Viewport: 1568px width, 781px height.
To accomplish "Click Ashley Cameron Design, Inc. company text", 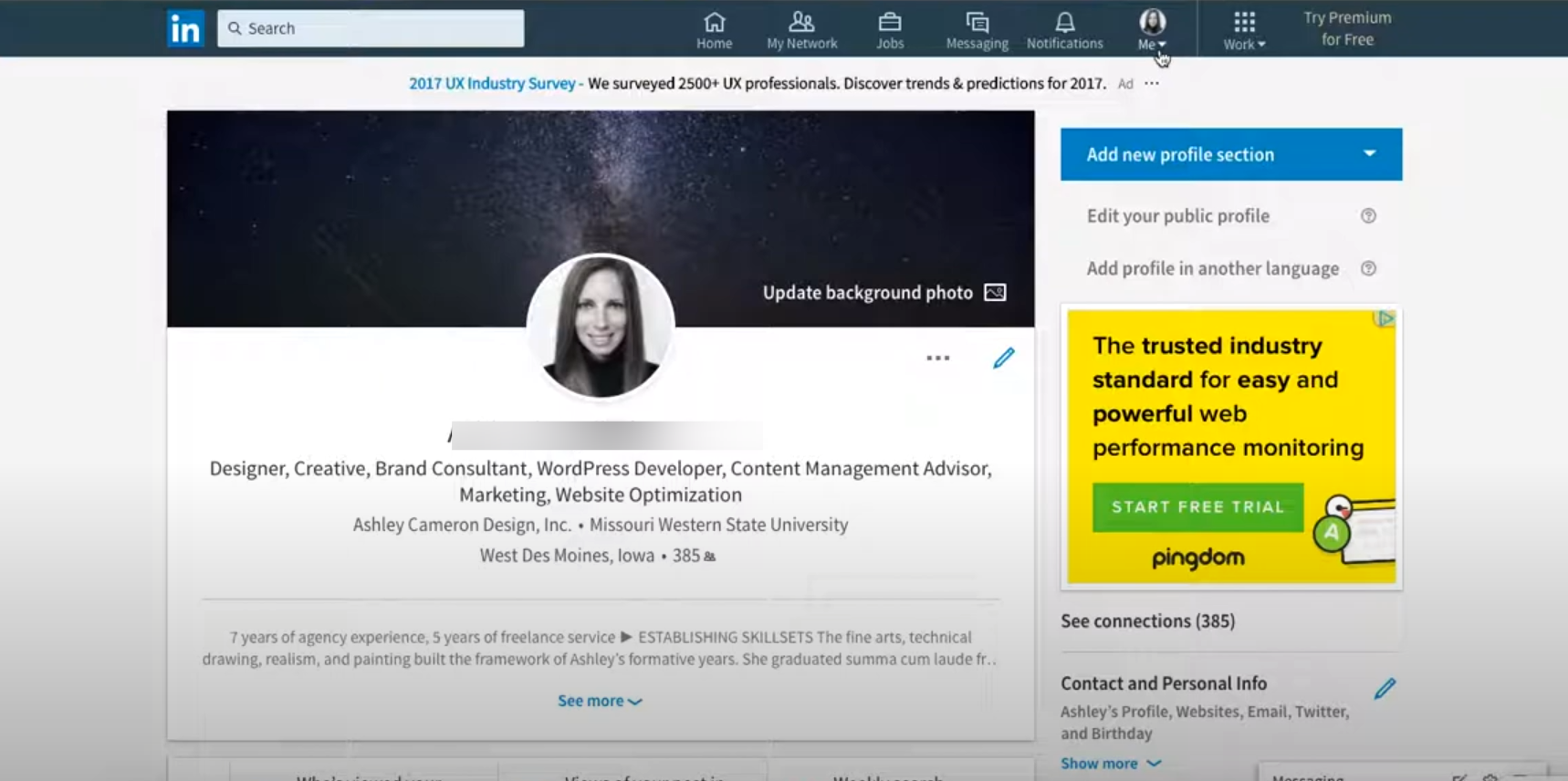I will coord(462,525).
